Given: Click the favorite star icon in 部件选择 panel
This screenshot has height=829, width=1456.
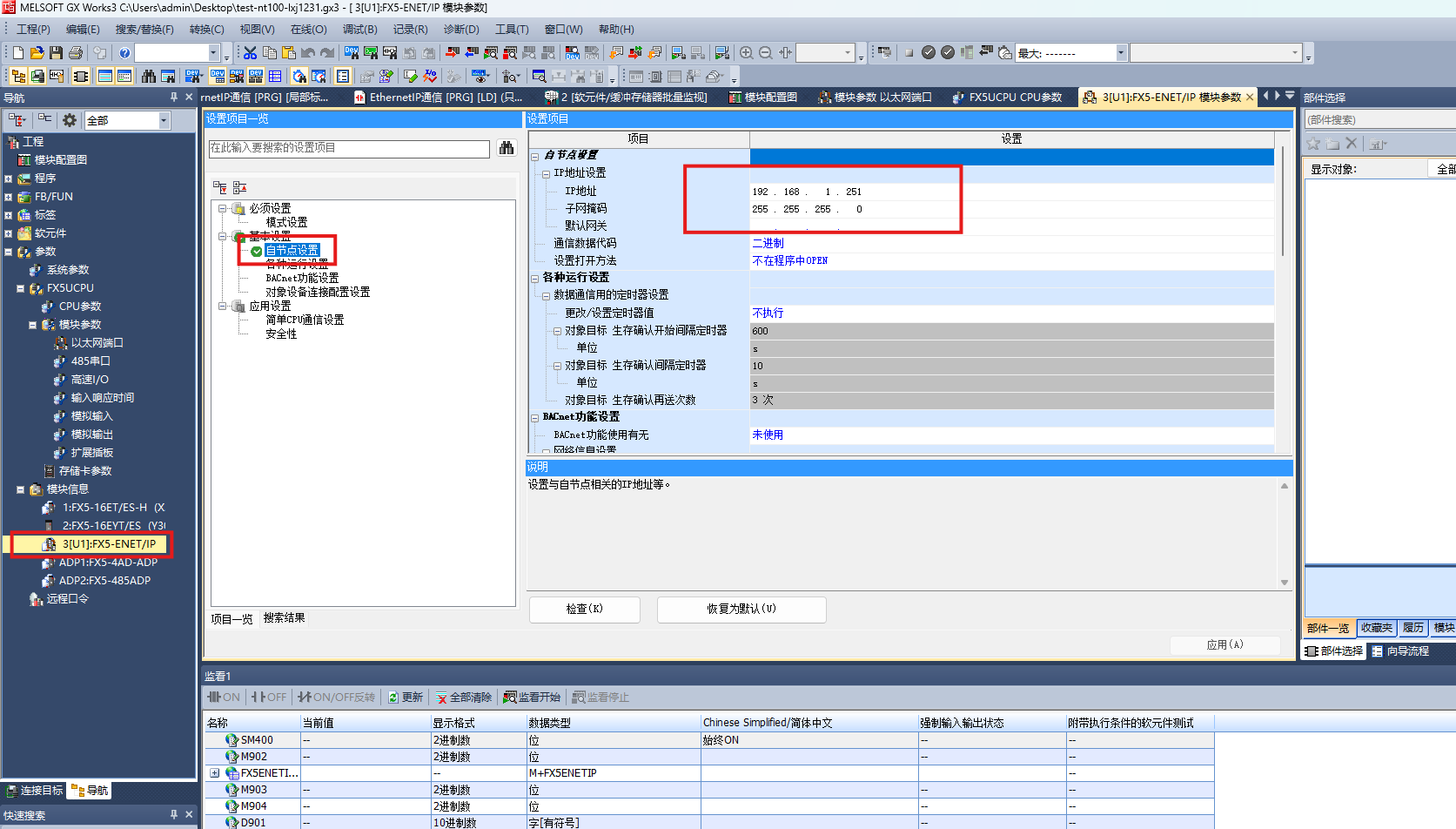Looking at the screenshot, I should coord(1313,144).
